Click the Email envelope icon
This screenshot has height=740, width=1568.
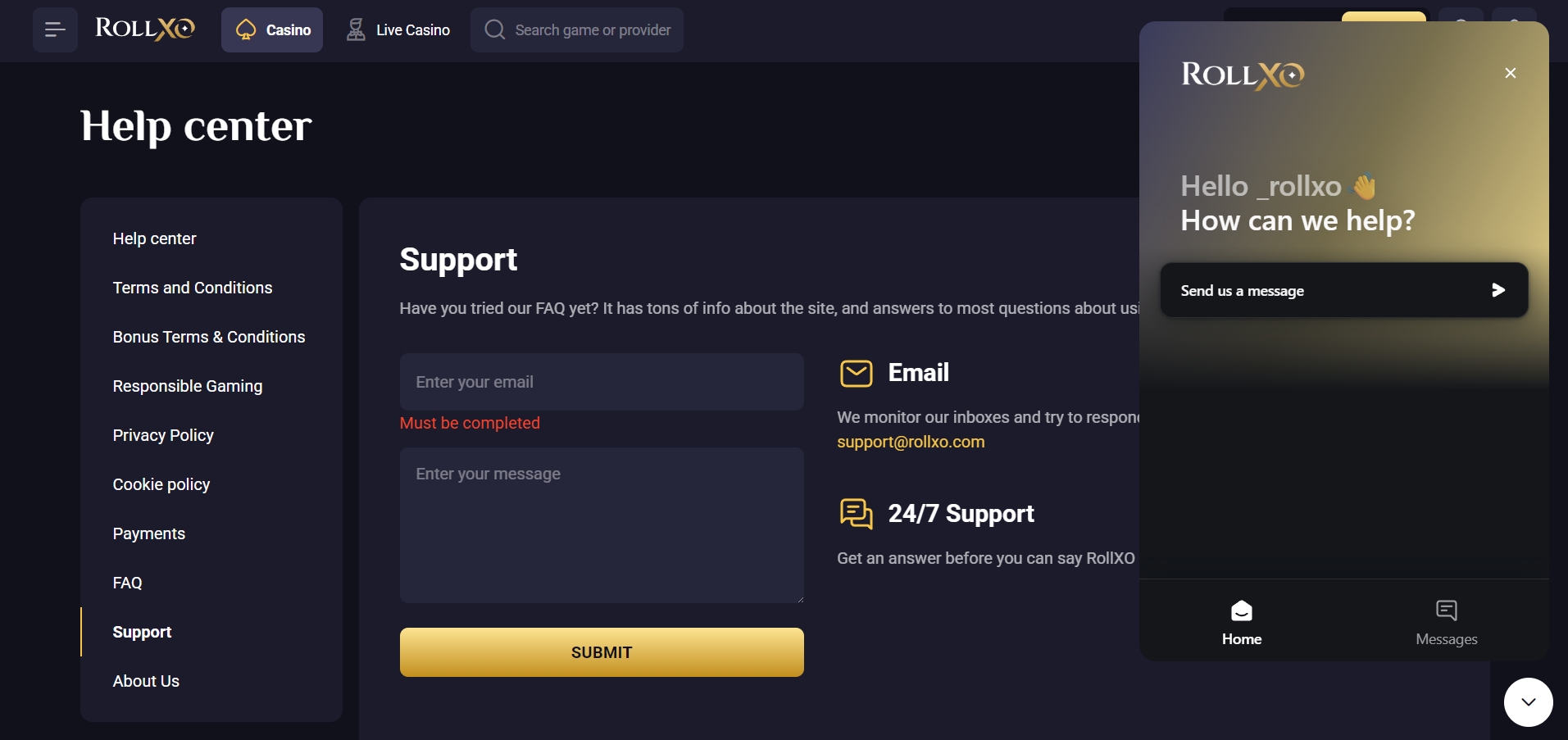pos(857,373)
